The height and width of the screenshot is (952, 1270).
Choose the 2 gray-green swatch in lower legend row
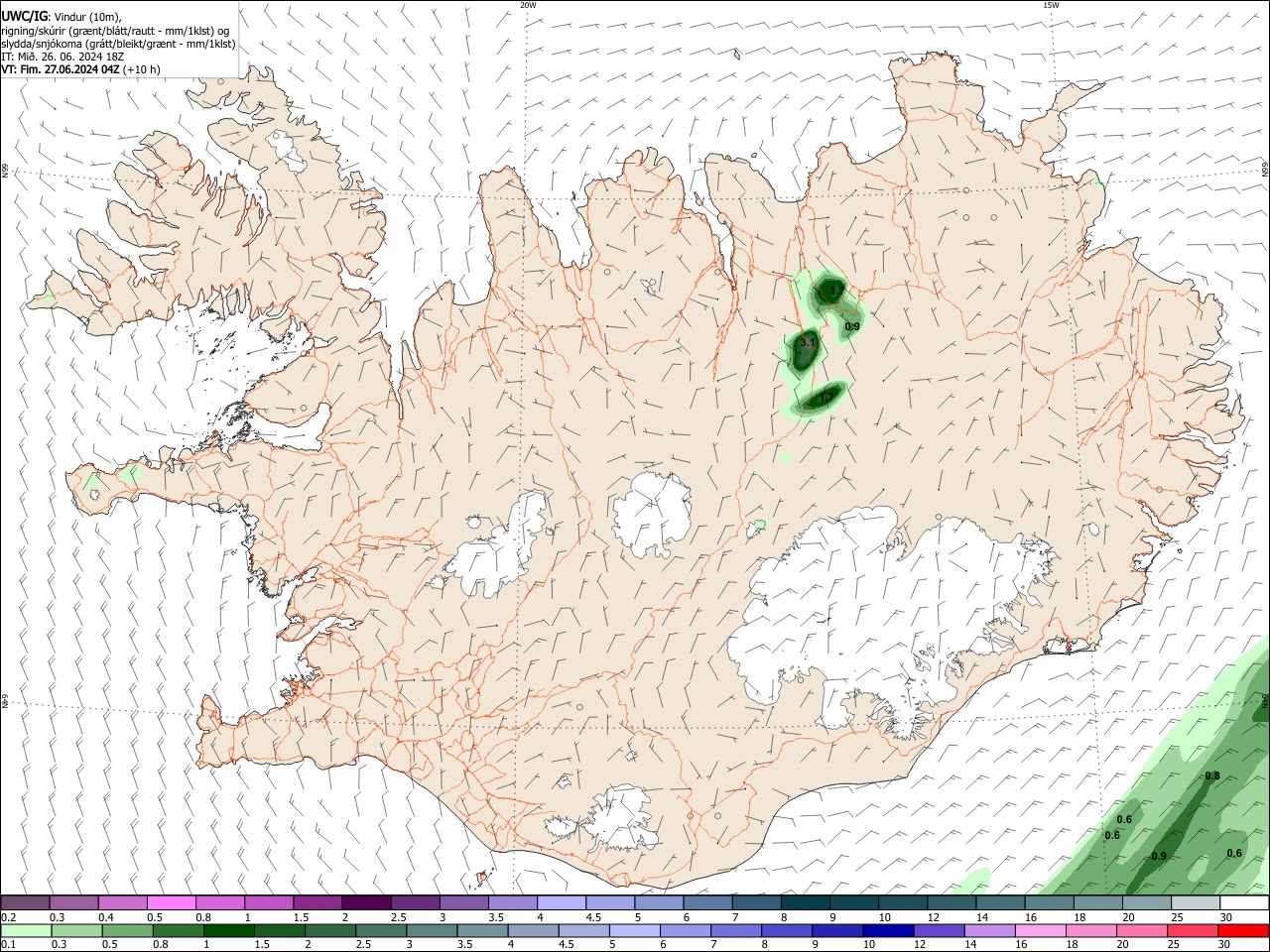[329, 930]
